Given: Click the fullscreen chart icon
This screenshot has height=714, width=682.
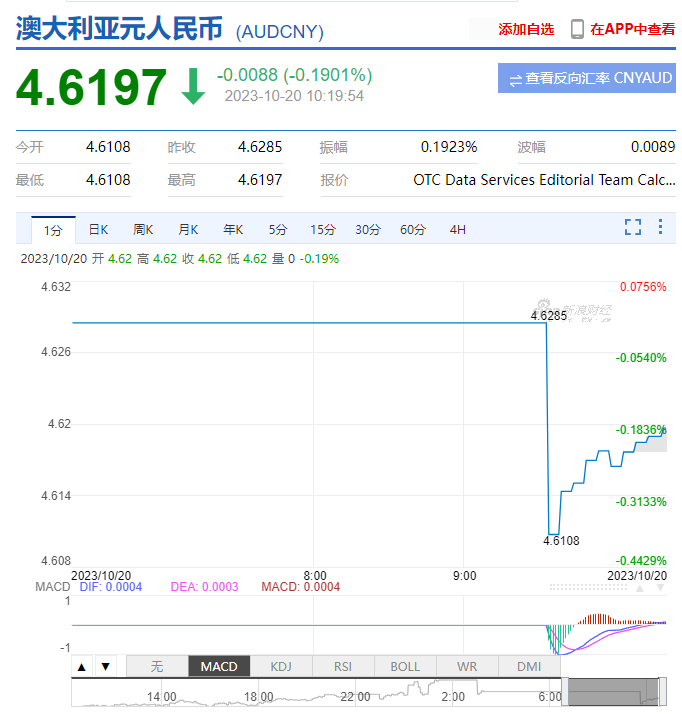Looking at the screenshot, I should [x=632, y=228].
